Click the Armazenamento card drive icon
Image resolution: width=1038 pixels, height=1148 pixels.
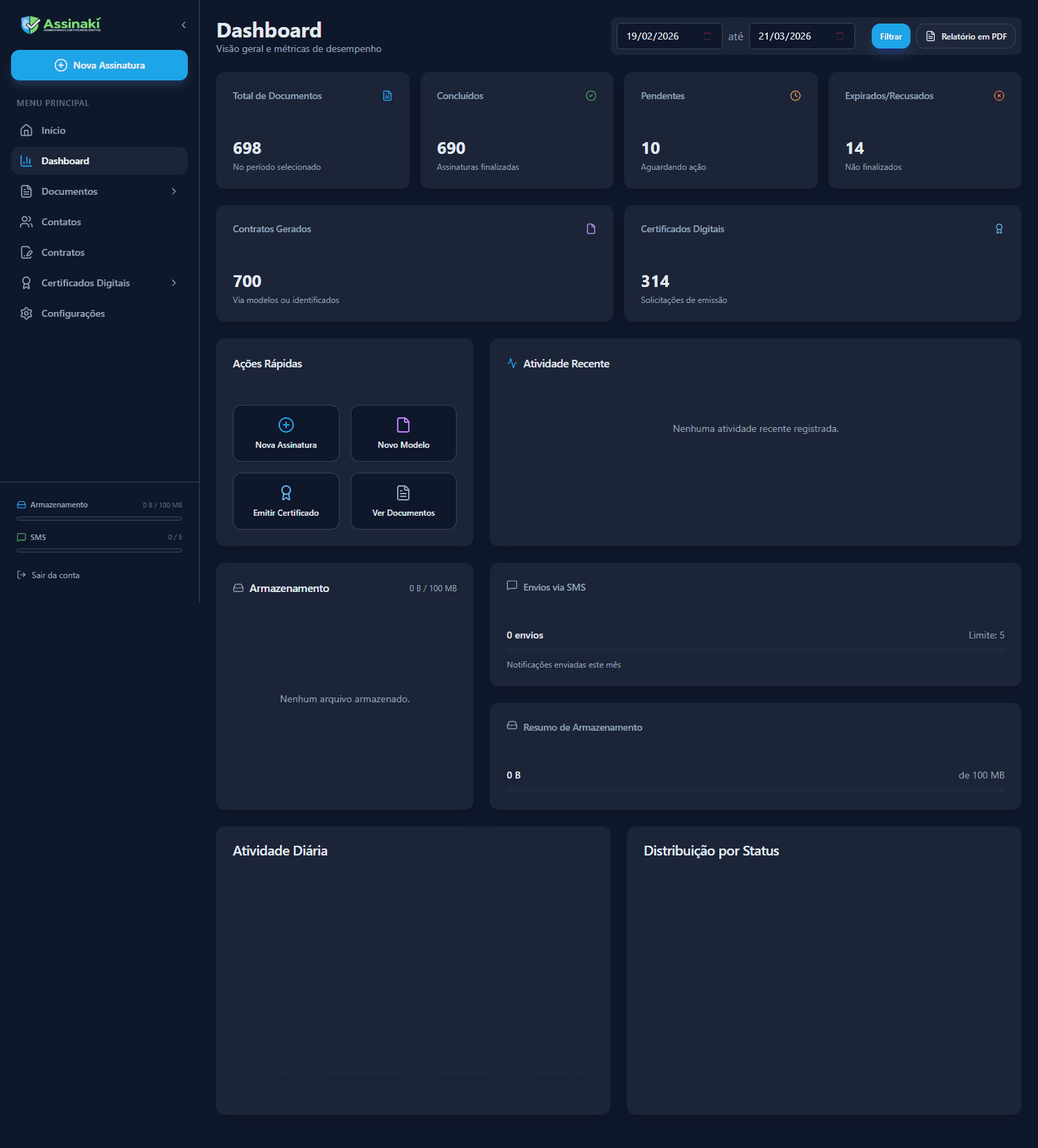(x=238, y=588)
